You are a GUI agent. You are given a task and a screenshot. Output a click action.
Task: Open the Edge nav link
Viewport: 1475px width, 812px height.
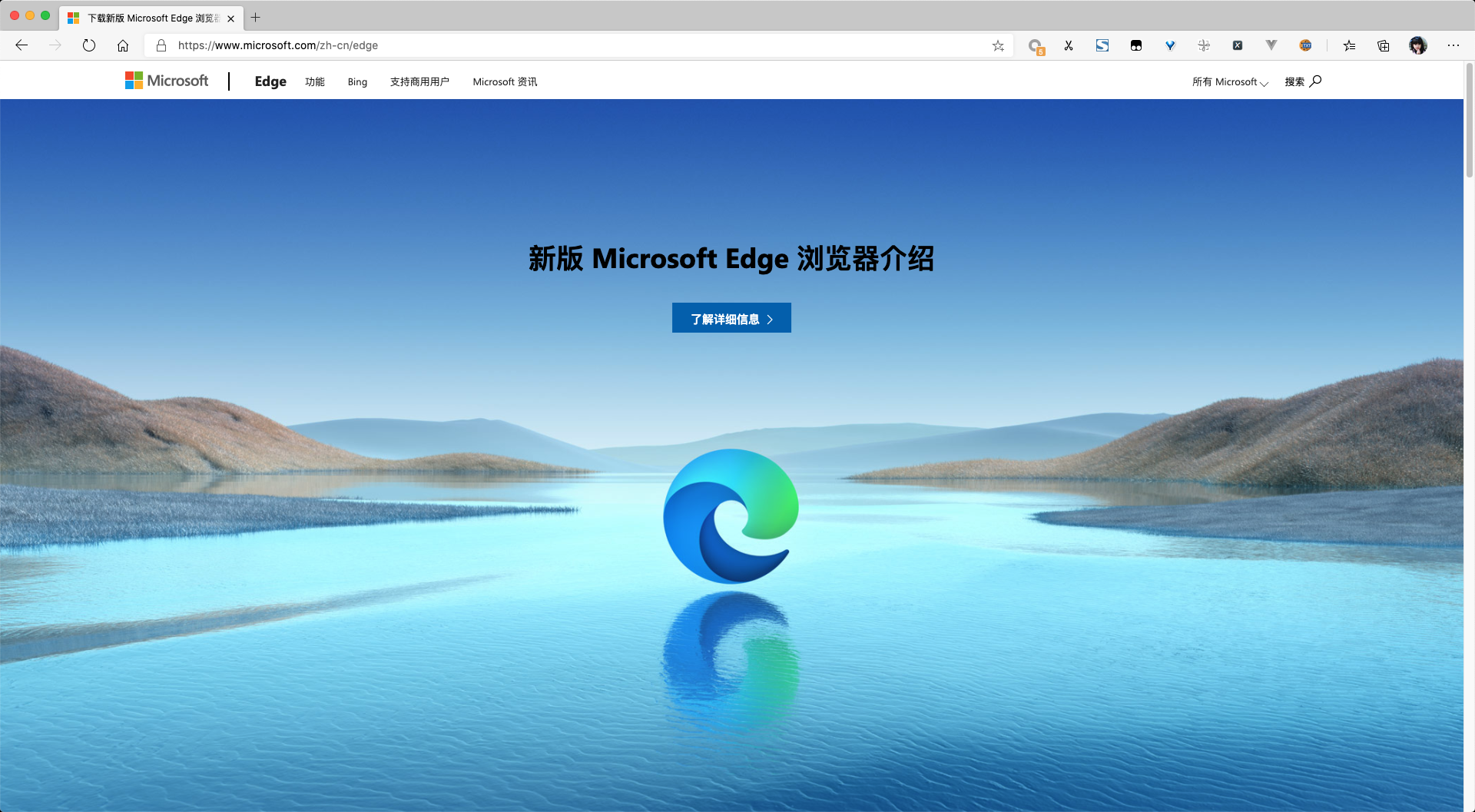270,81
